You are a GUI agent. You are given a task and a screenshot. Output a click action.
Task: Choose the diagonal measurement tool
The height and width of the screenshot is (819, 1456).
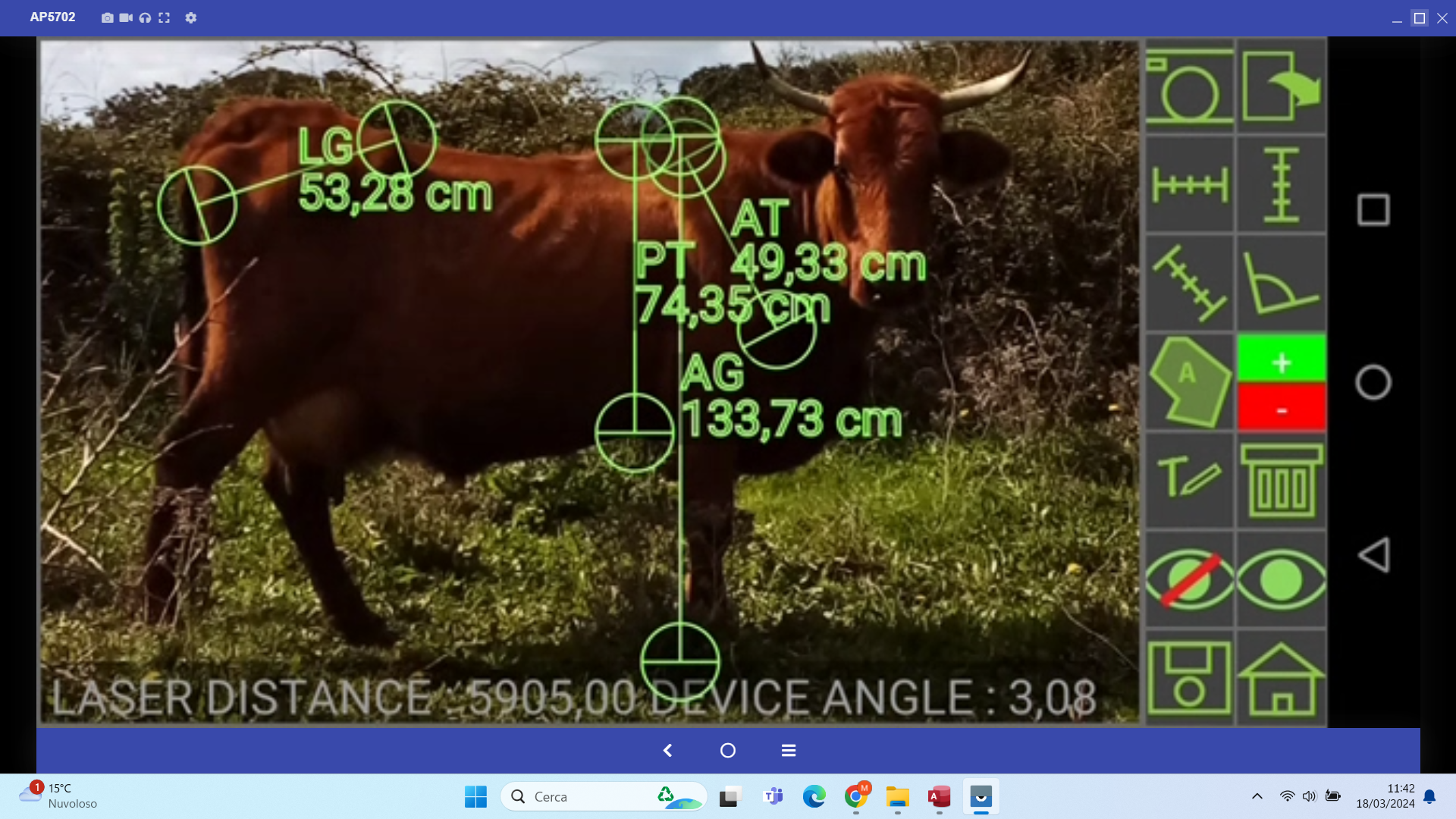[1189, 284]
